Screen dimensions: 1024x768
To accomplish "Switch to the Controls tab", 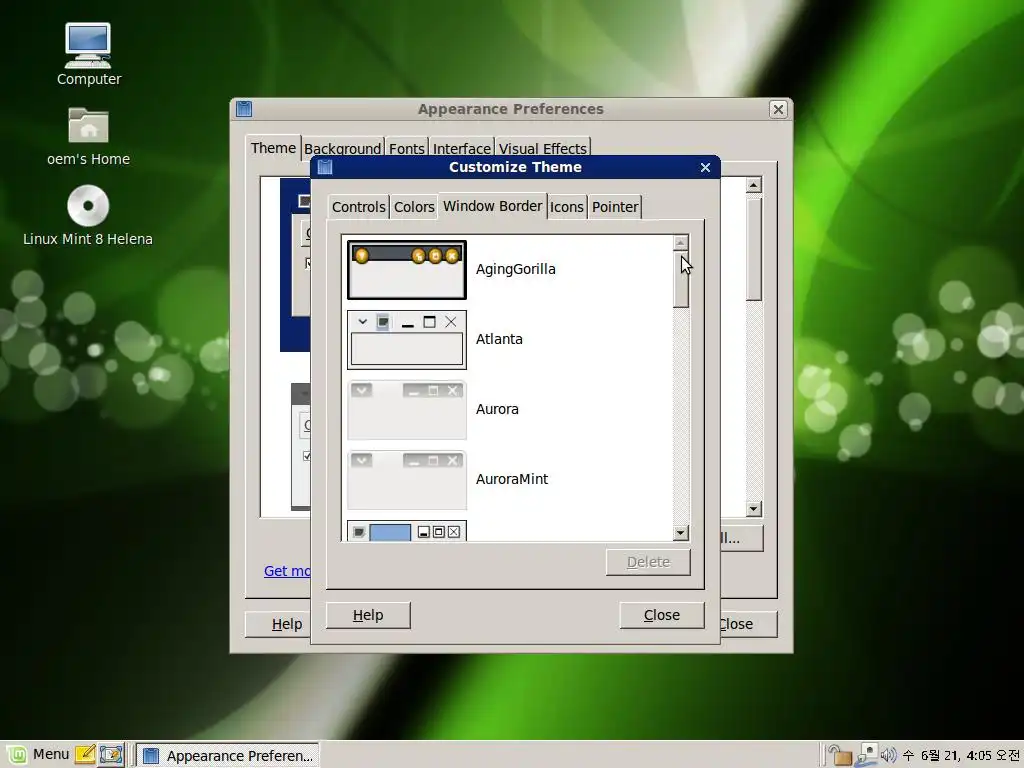I will coord(359,207).
